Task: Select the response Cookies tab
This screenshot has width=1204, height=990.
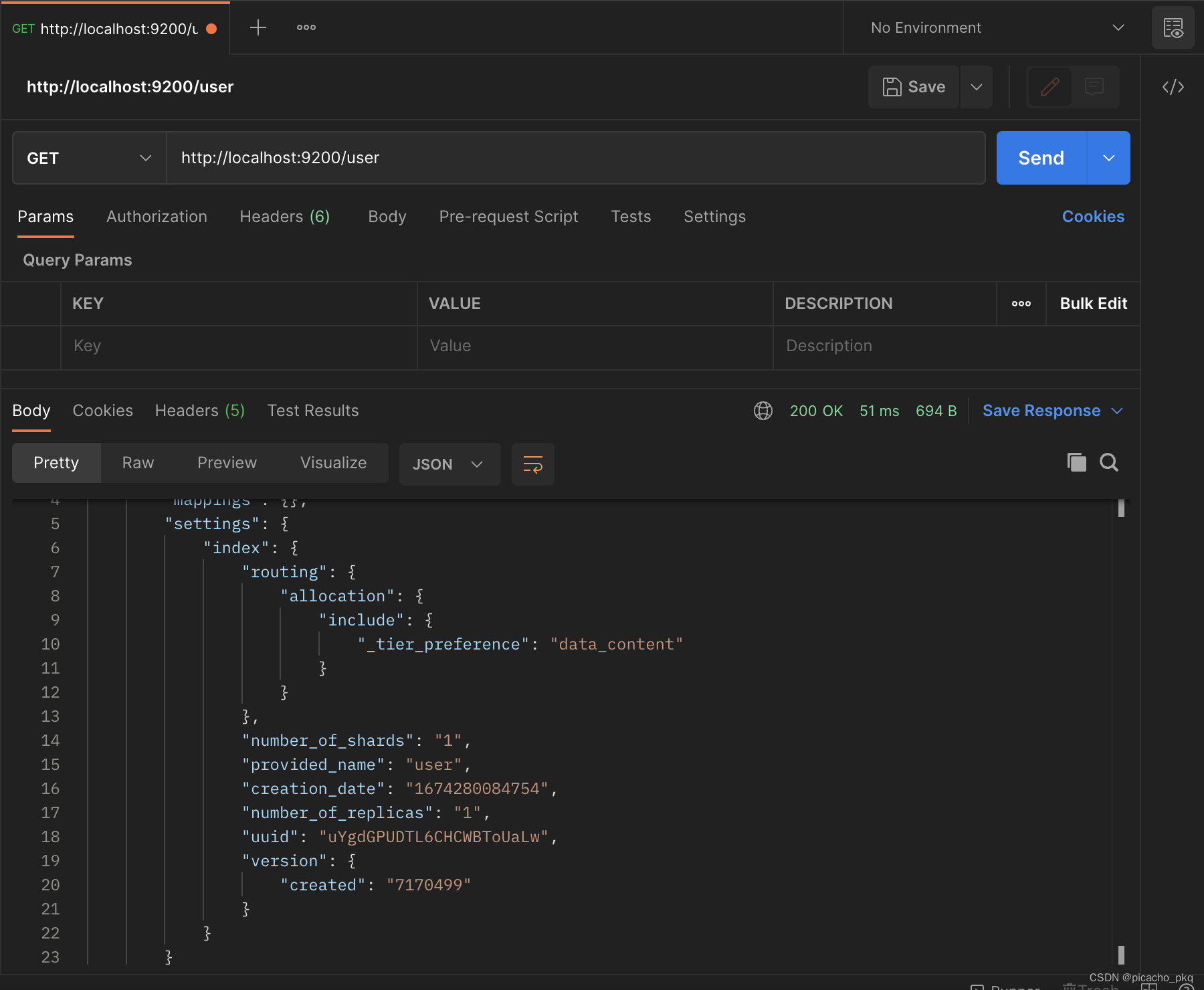Action: click(102, 411)
